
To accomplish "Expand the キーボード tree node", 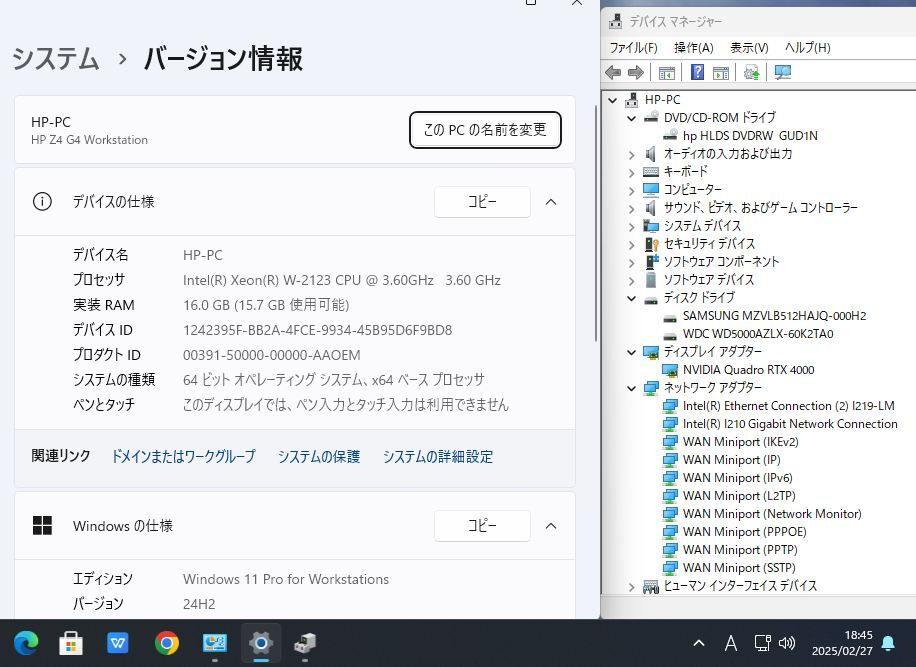I will pyautogui.click(x=631, y=172).
